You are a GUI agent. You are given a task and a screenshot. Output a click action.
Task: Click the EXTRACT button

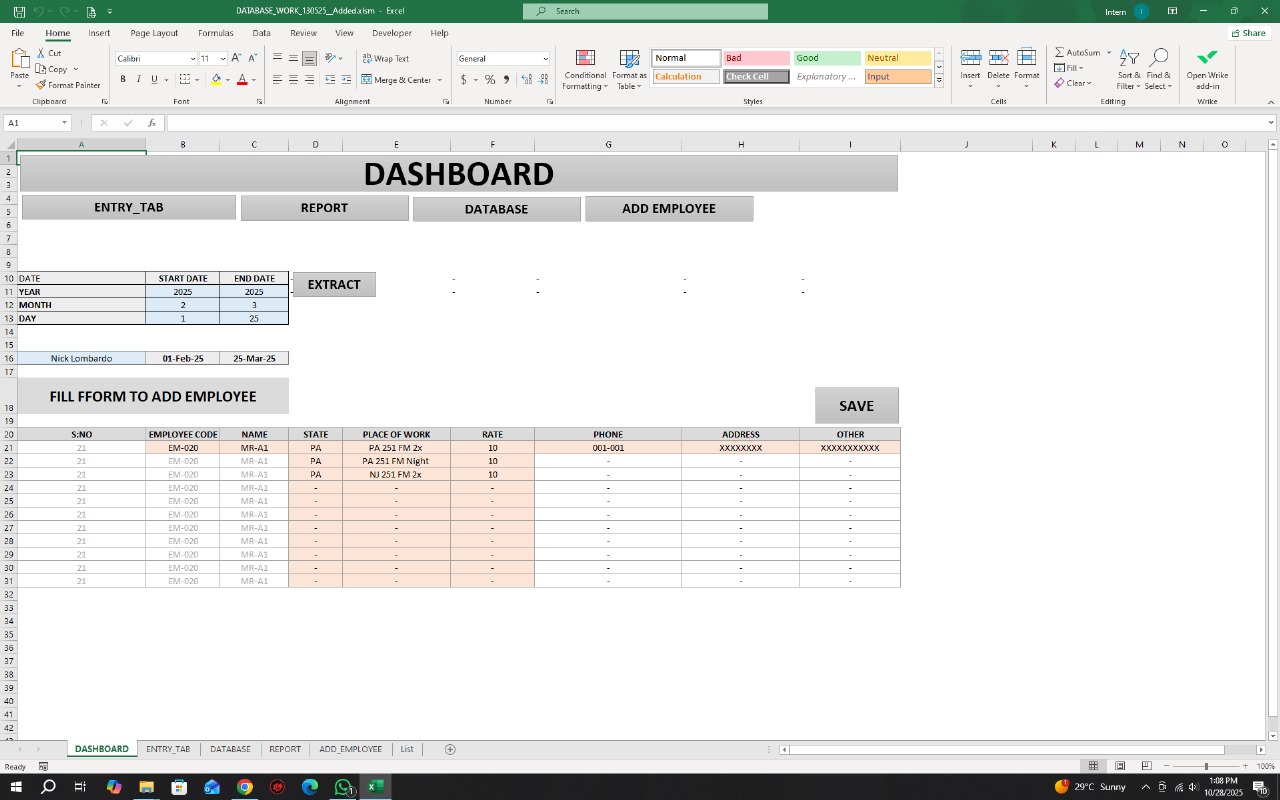pyautogui.click(x=333, y=284)
